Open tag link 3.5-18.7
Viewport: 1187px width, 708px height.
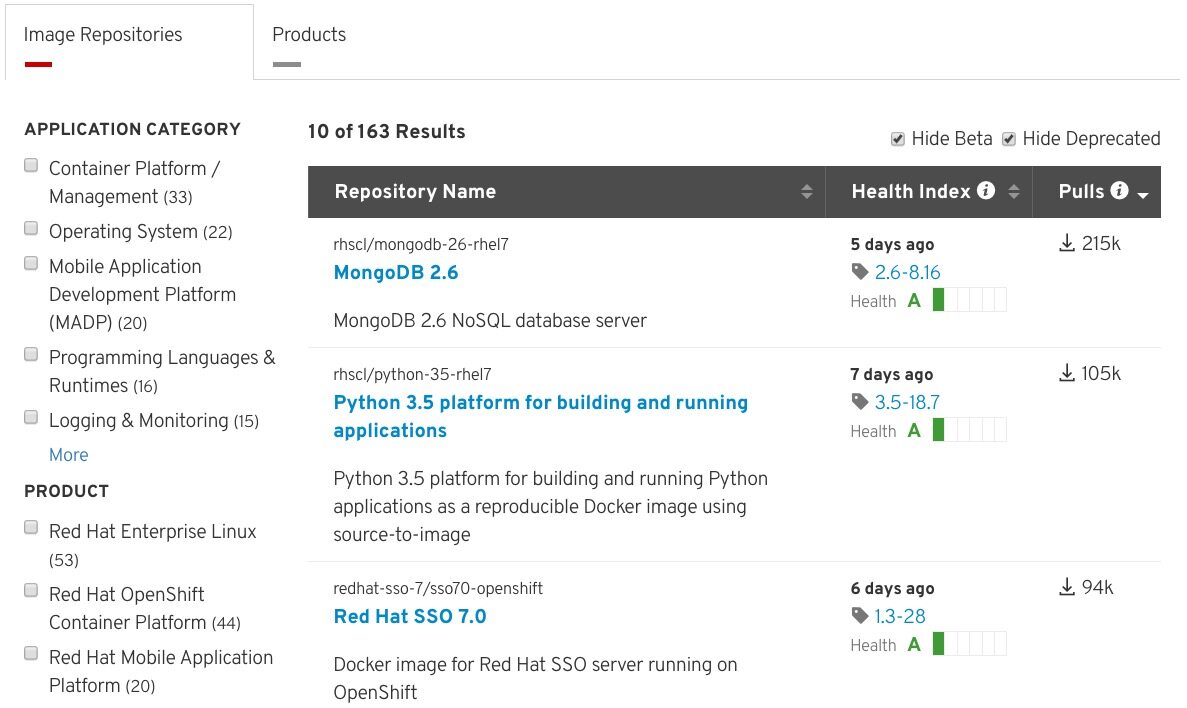click(x=907, y=402)
